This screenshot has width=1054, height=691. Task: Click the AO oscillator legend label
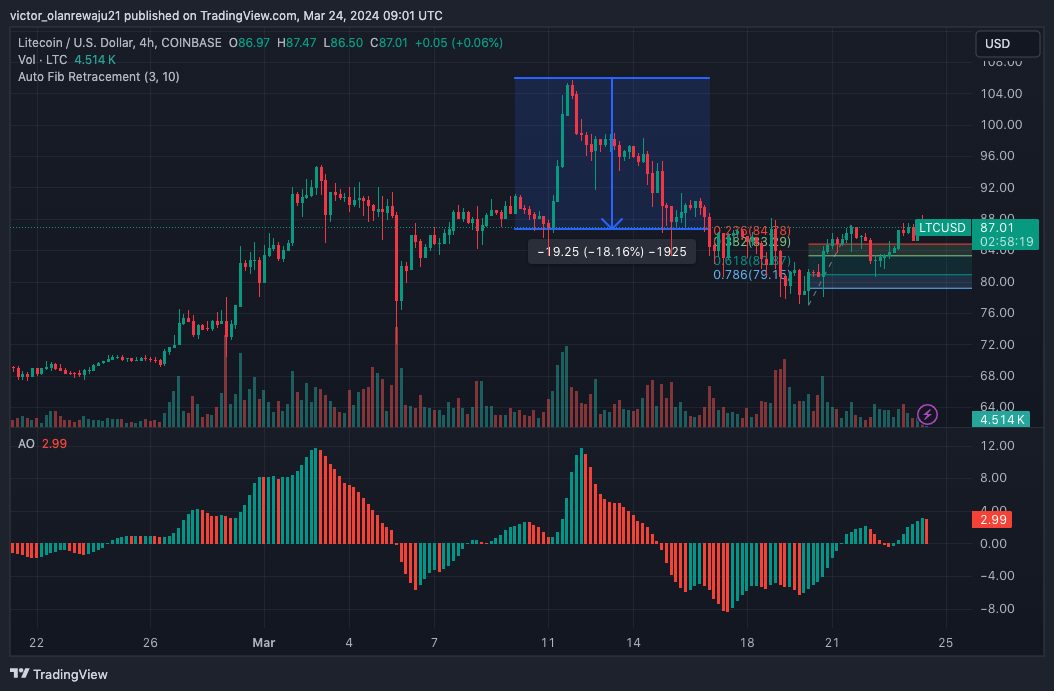(27, 443)
